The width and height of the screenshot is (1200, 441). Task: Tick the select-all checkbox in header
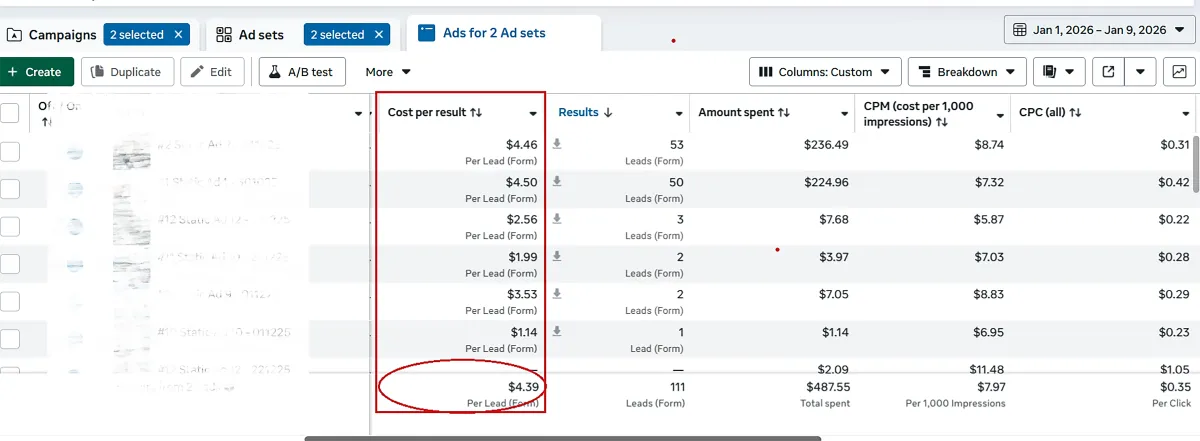10,113
